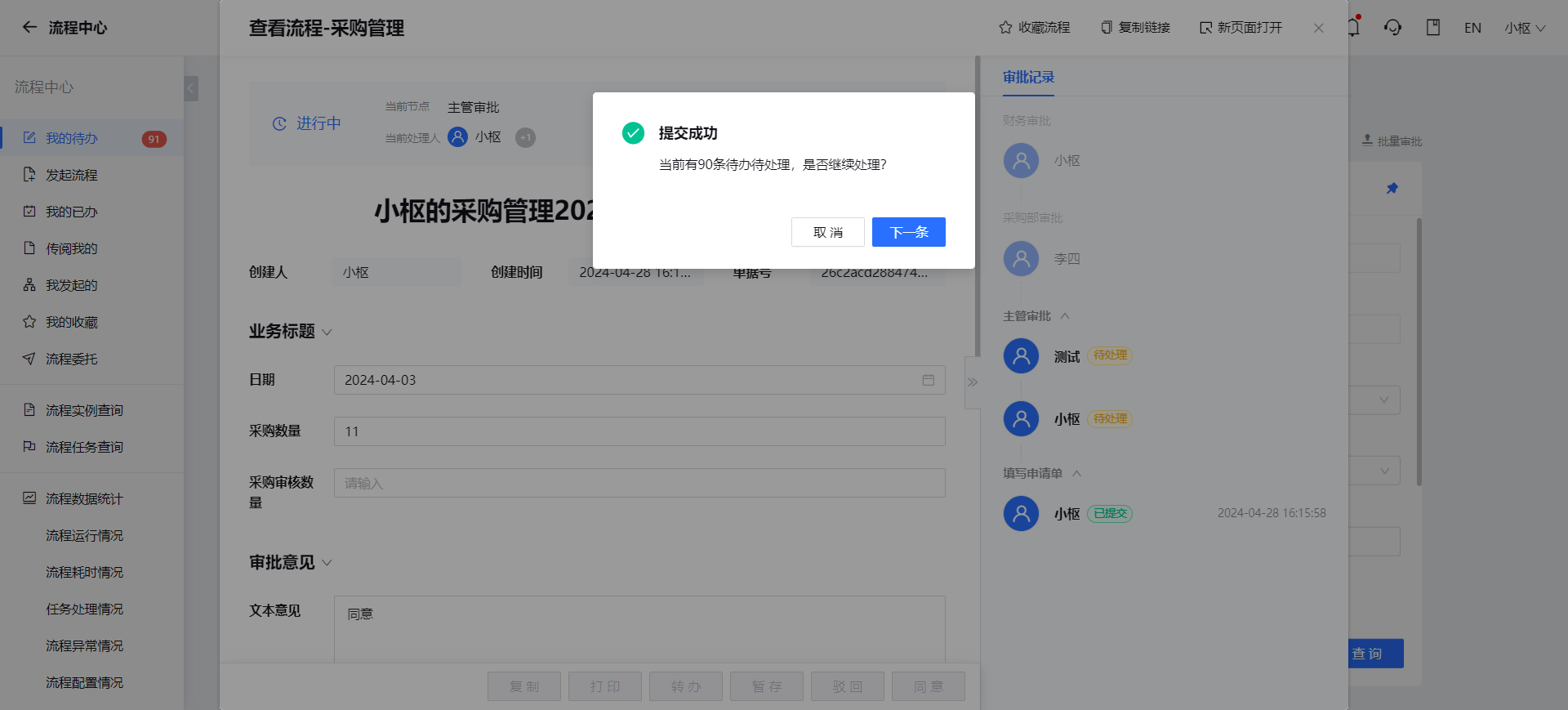Click the 测试 approver avatar

click(x=1021, y=355)
